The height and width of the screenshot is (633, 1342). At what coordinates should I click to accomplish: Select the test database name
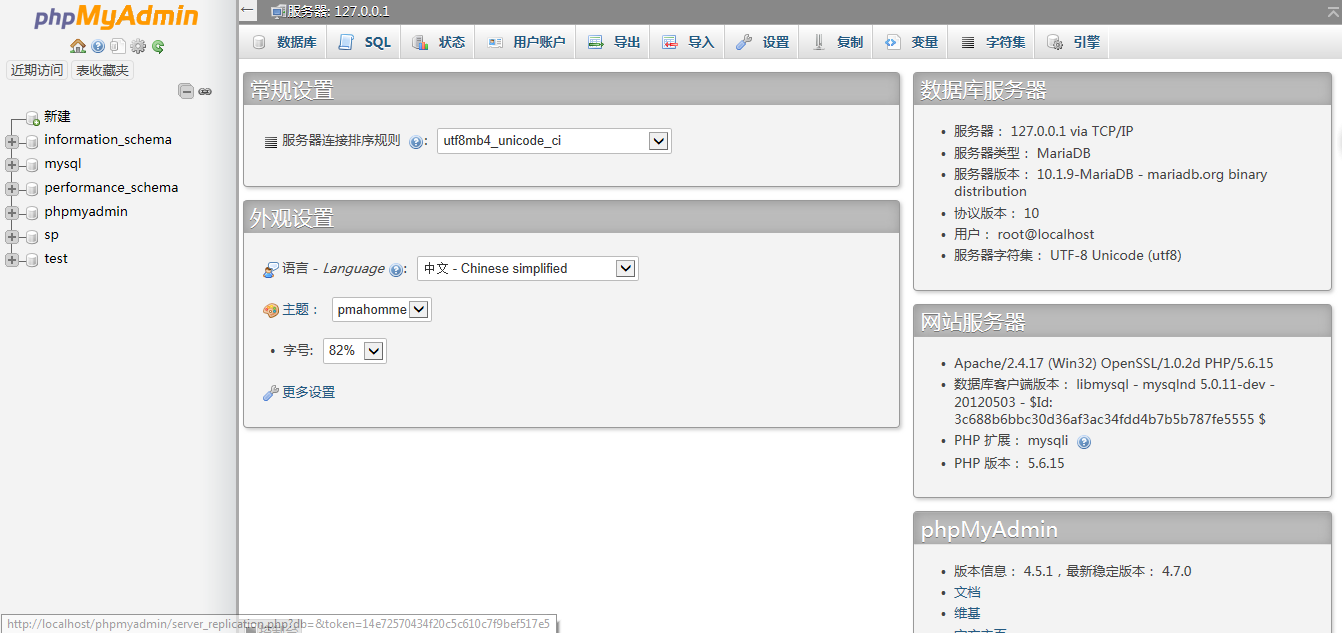[x=56, y=259]
